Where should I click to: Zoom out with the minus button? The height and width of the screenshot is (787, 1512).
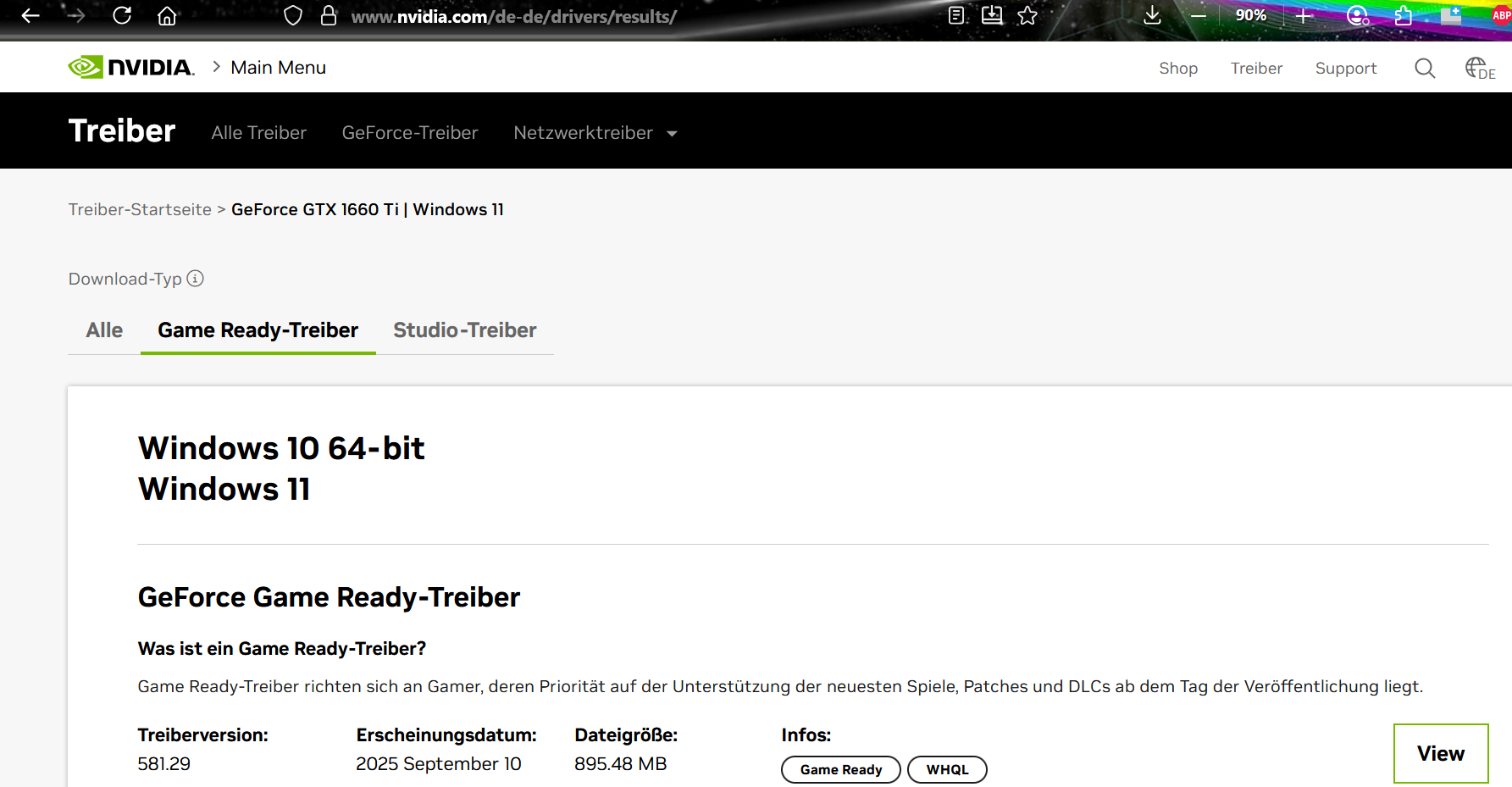pos(1199,16)
